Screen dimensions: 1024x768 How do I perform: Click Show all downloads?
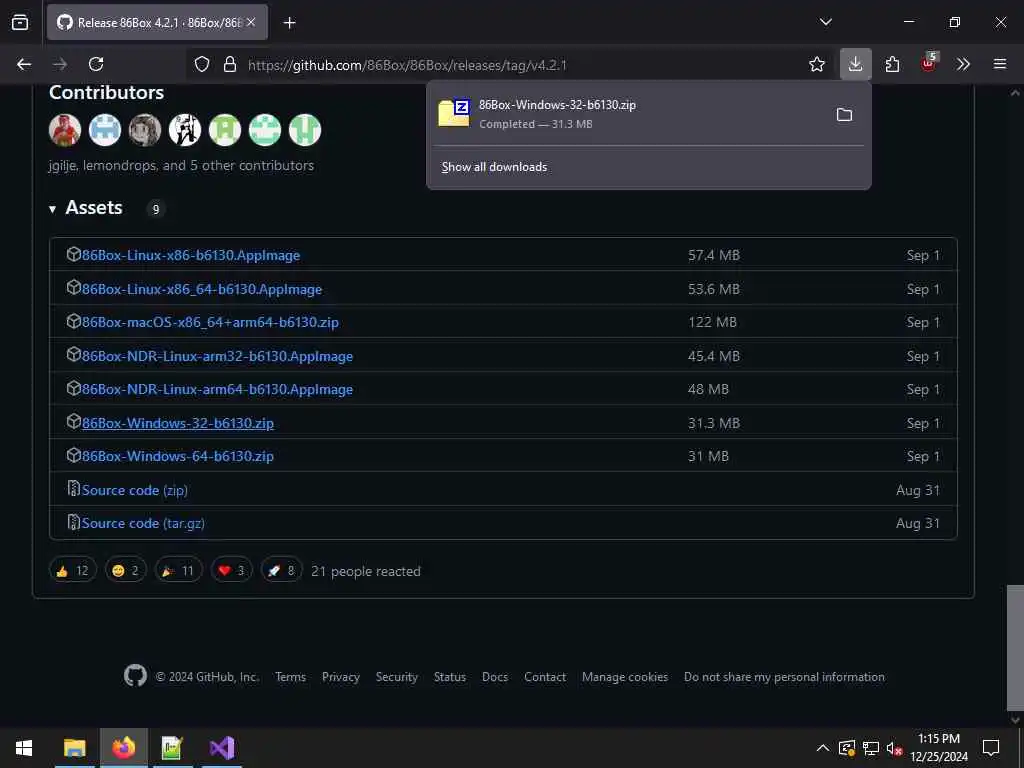(x=494, y=167)
